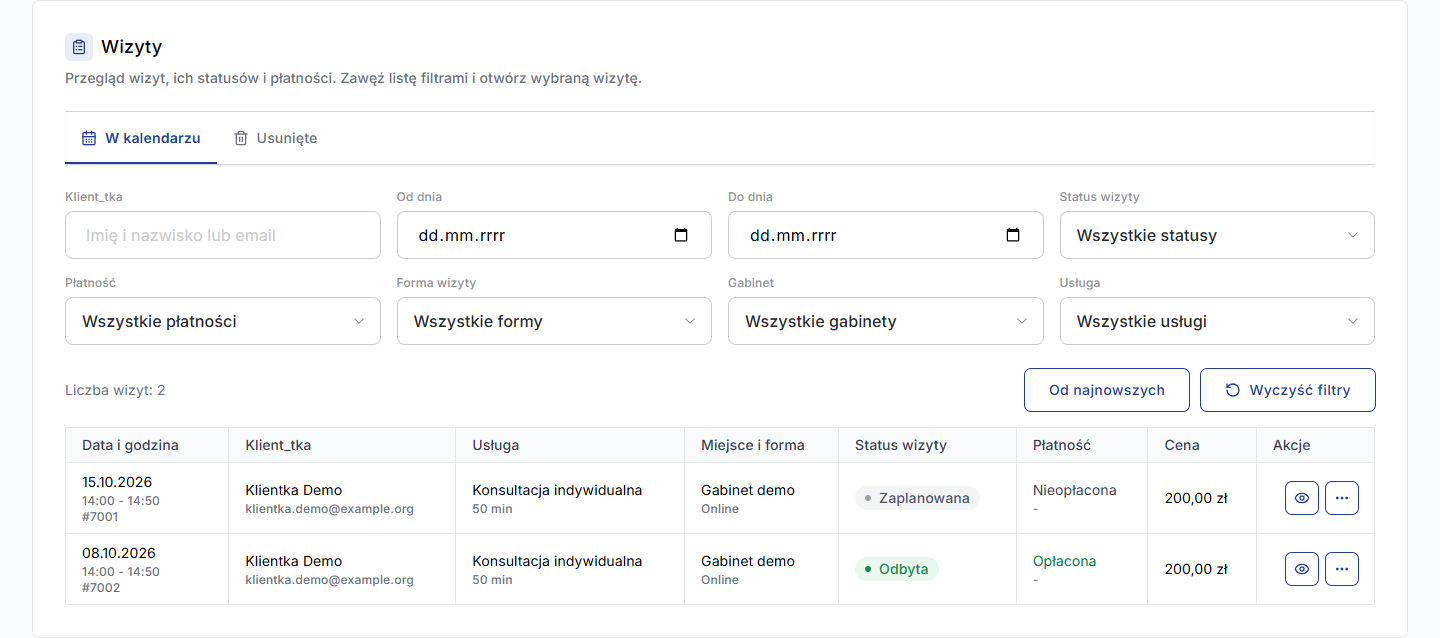
Task: Click calendar picker icon in Od dnia field
Action: click(681, 236)
